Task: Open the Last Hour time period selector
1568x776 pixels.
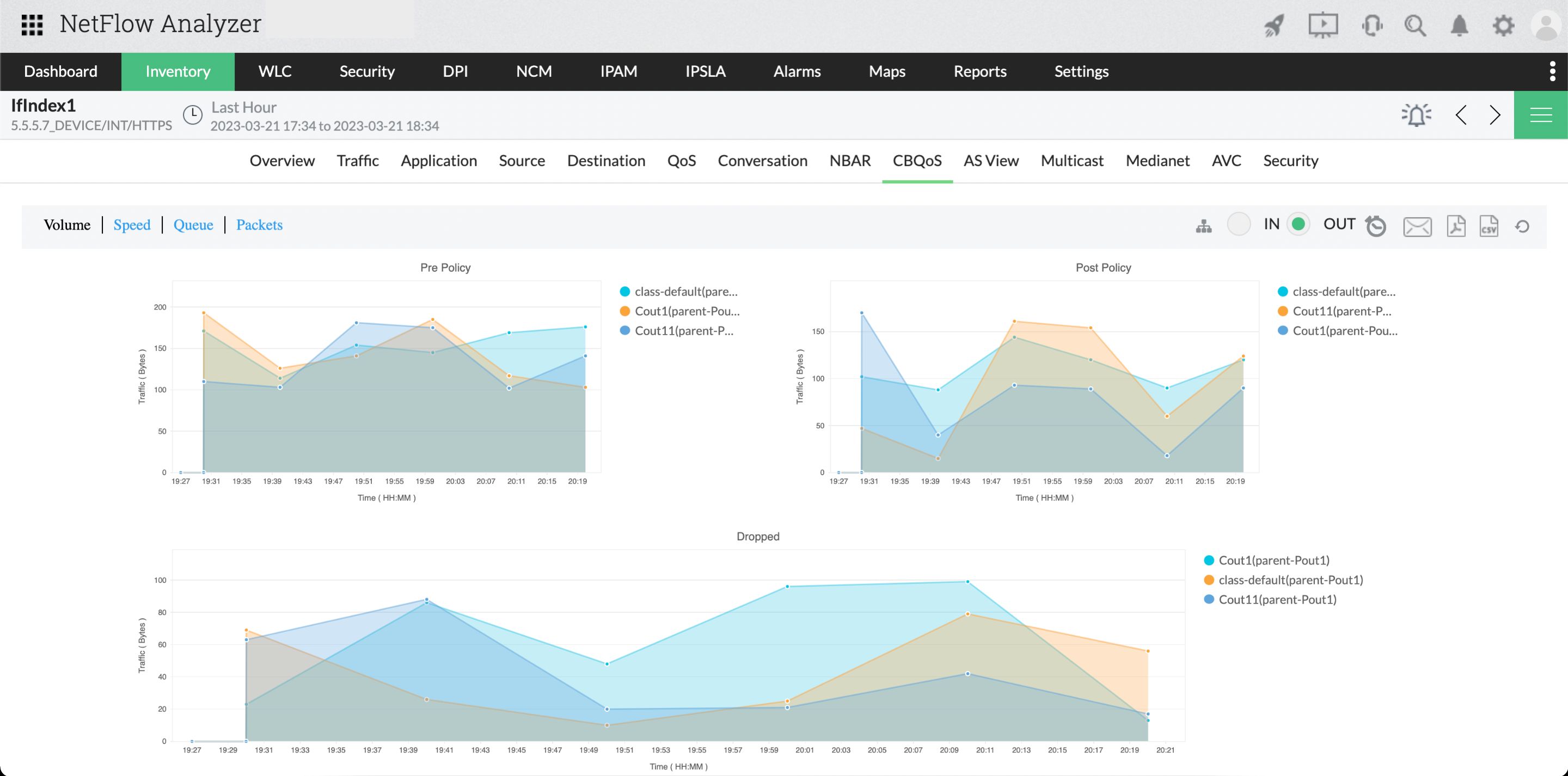Action: (x=244, y=108)
